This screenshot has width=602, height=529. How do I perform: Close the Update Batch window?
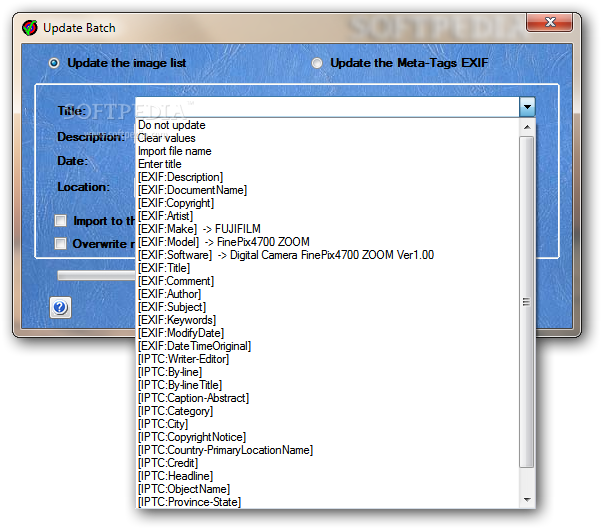tap(550, 22)
